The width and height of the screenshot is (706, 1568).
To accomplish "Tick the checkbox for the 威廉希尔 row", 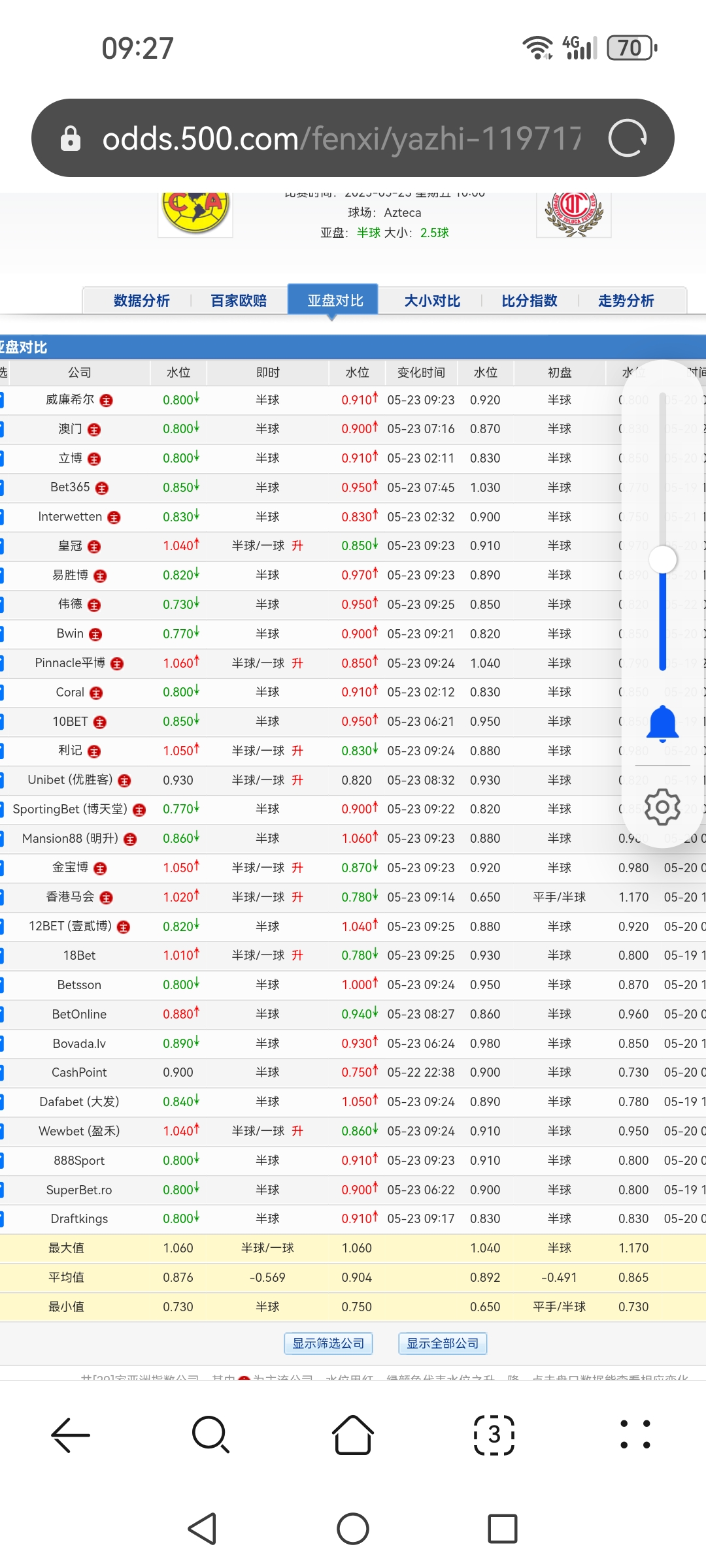I will [1, 400].
